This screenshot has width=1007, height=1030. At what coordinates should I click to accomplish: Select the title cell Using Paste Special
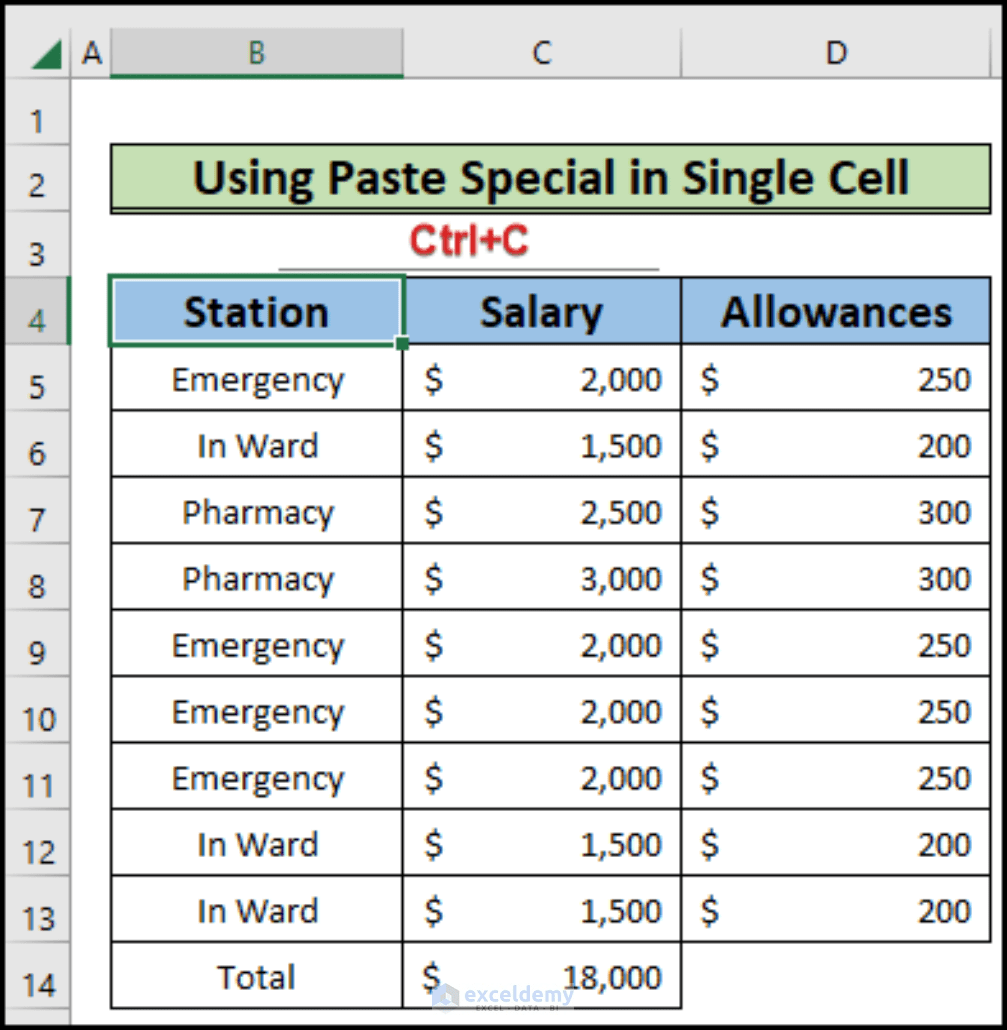pos(550,179)
